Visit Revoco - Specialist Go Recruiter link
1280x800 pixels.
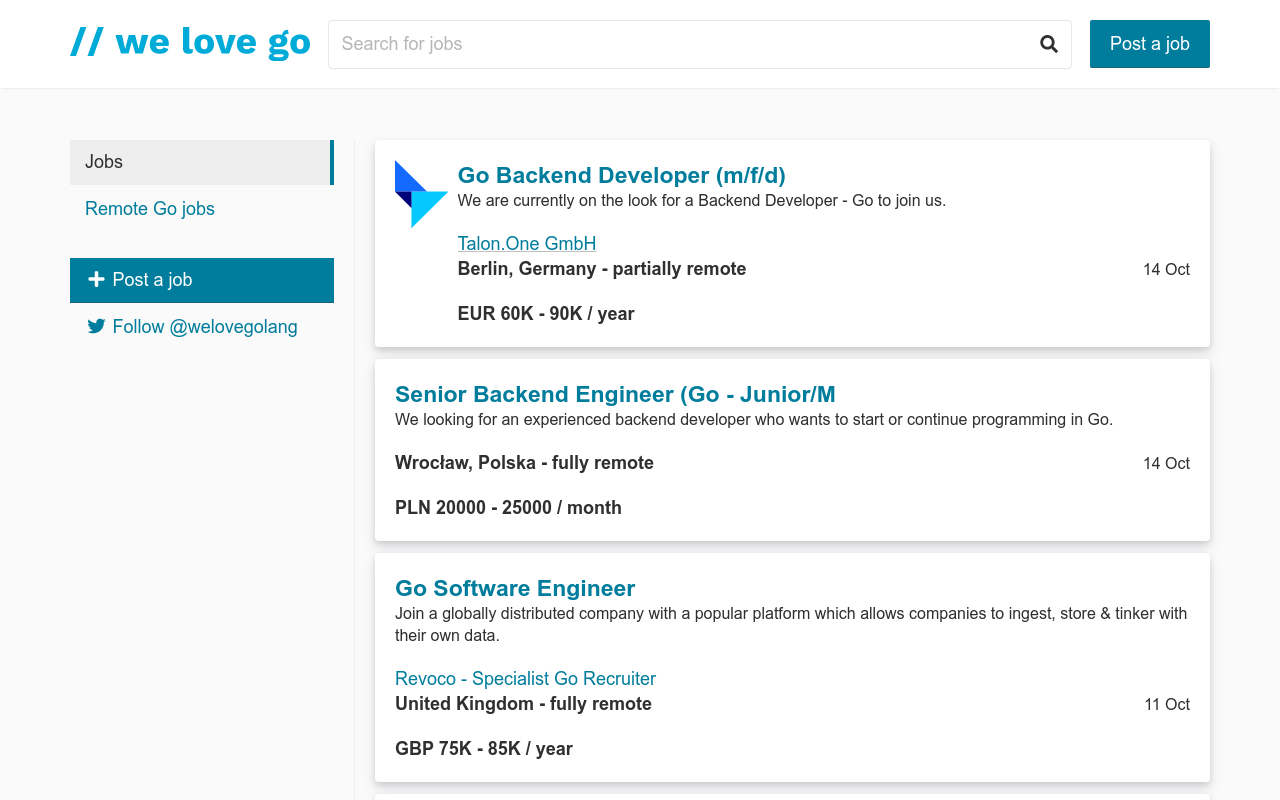point(525,679)
